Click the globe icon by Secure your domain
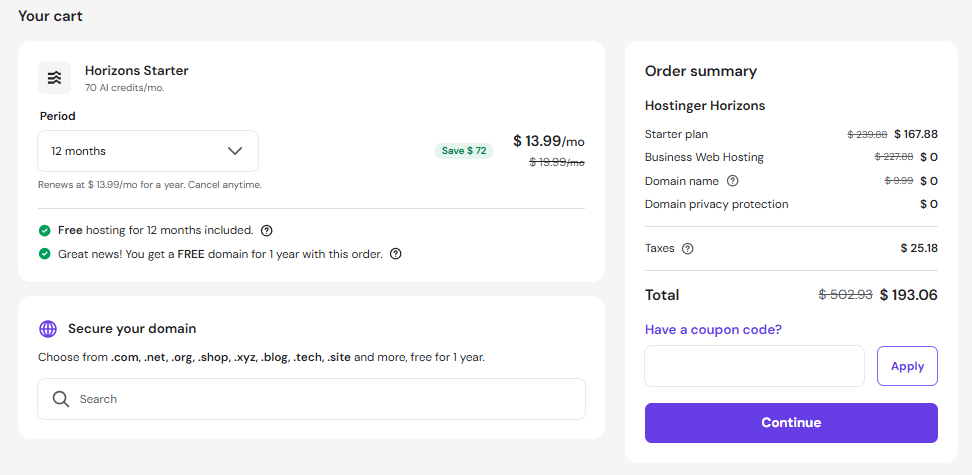The width and height of the screenshot is (972, 475). click(48, 329)
